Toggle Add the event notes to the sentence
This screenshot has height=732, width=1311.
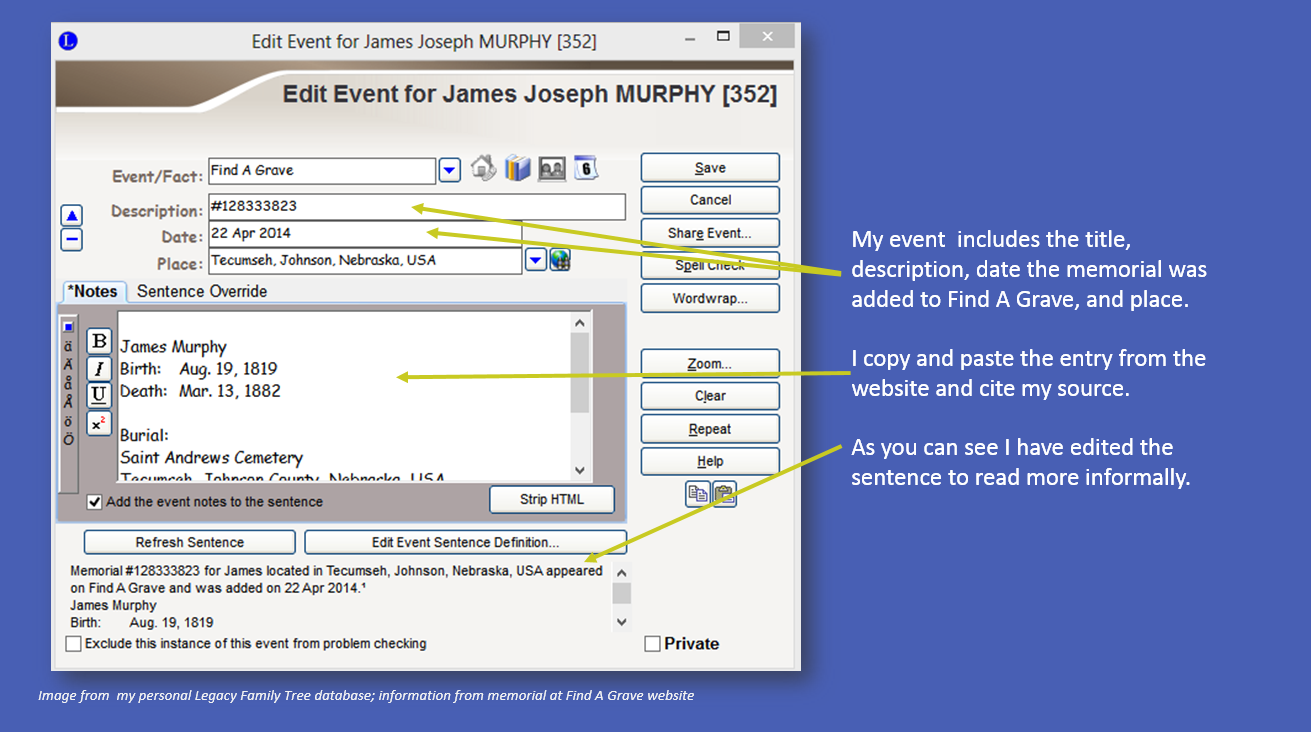(95, 502)
